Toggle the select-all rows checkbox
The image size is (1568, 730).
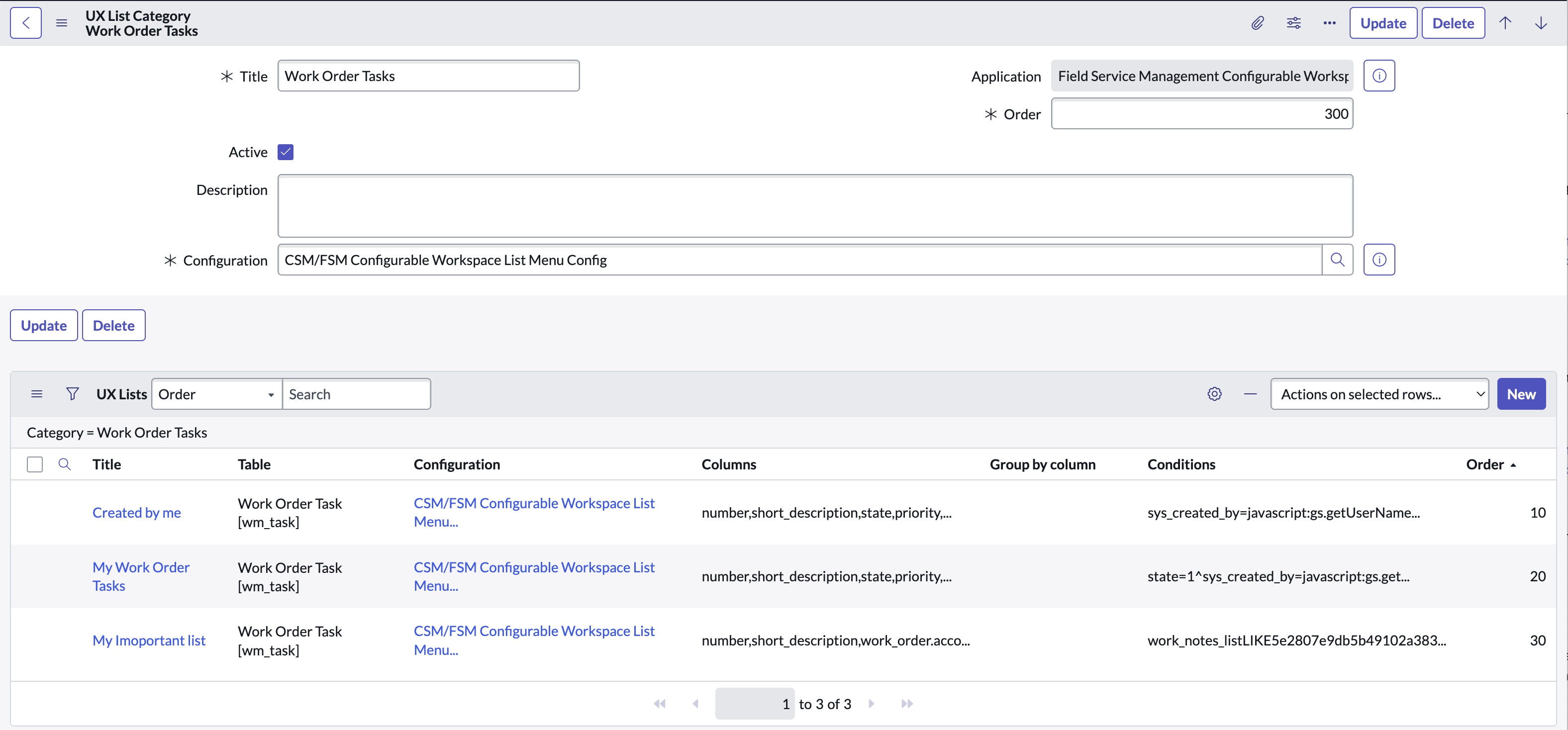click(x=34, y=464)
